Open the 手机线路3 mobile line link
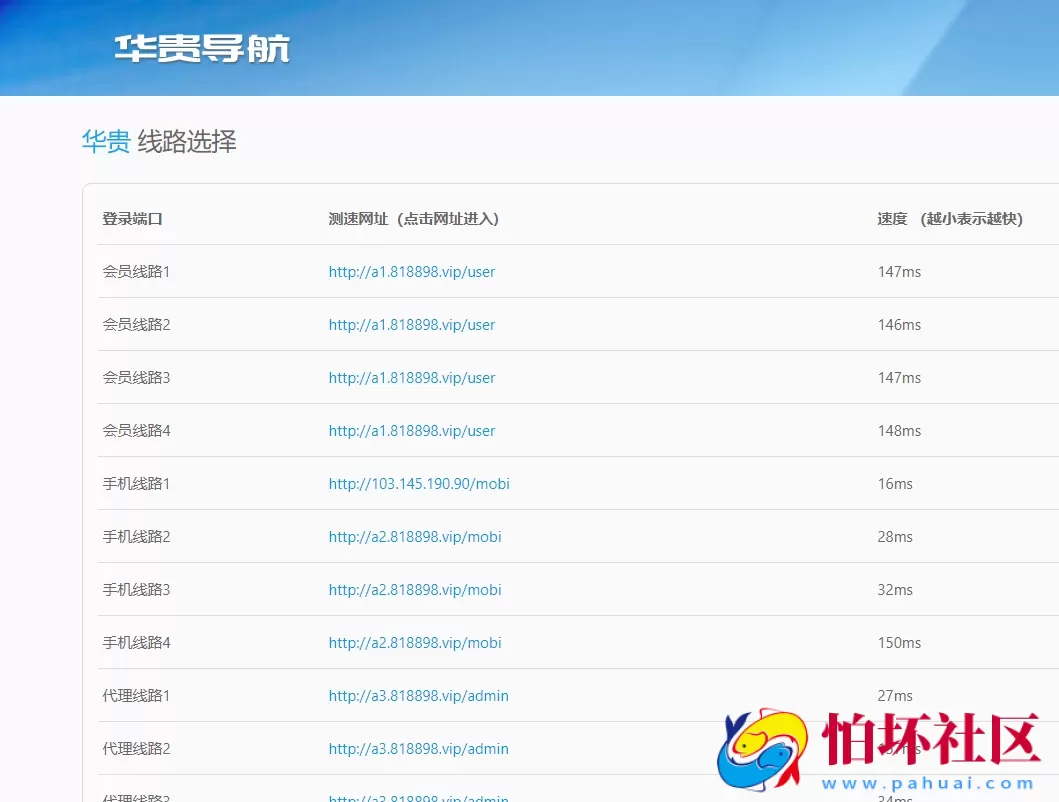Image resolution: width=1059 pixels, height=802 pixels. click(415, 590)
